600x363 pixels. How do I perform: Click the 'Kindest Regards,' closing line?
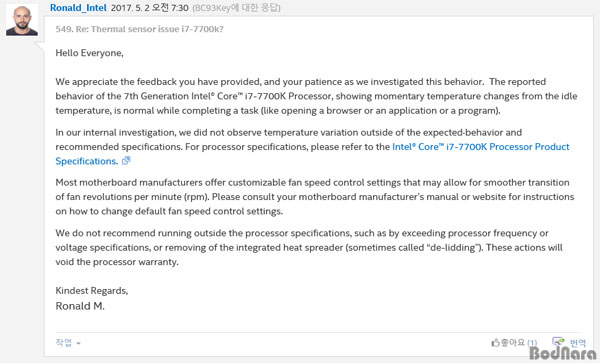[x=92, y=291]
